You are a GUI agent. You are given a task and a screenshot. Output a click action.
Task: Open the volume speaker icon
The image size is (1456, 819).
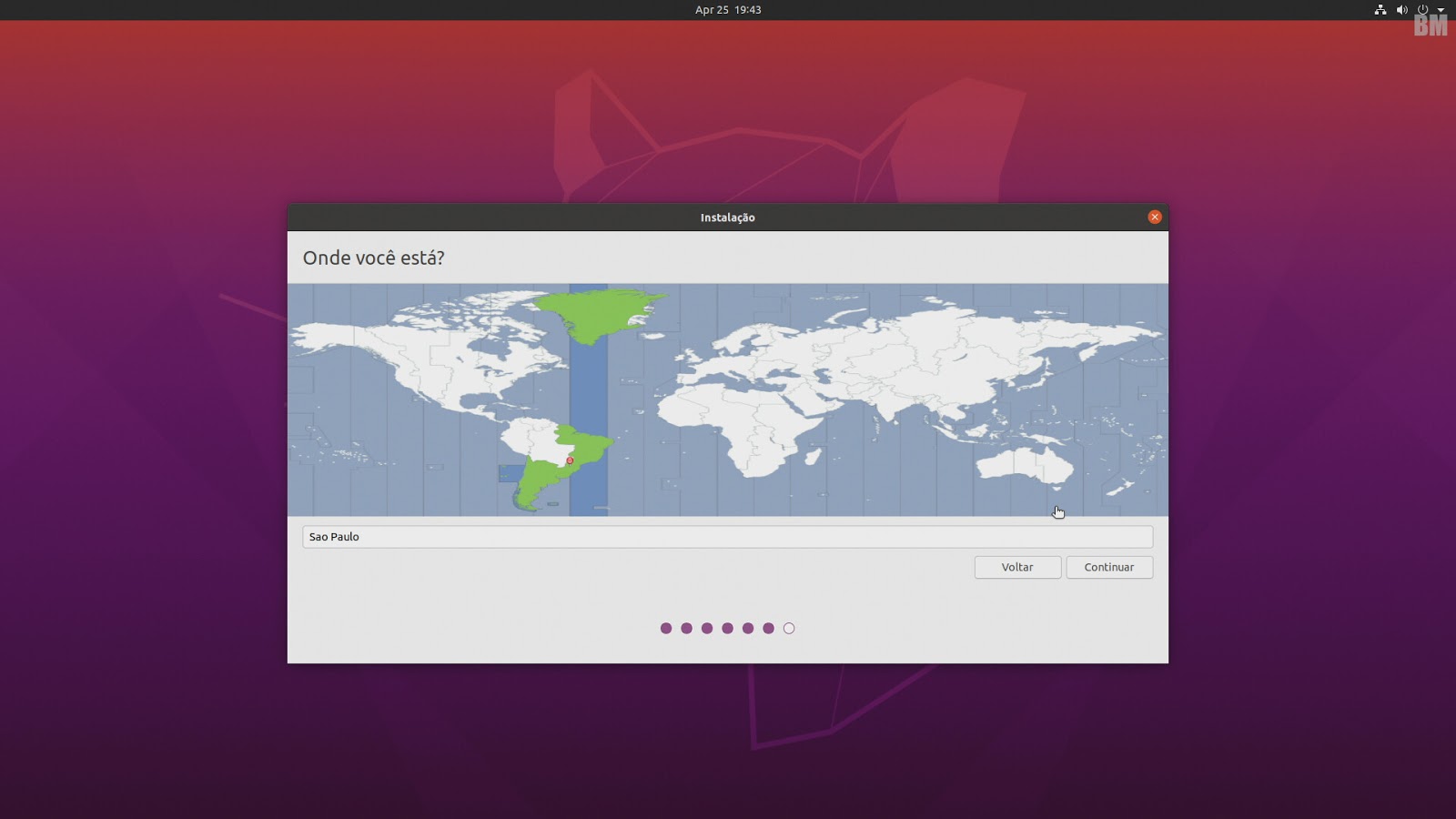tap(1401, 10)
